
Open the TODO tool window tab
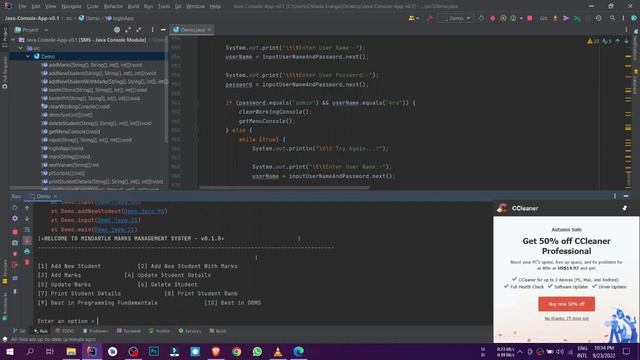65,331
